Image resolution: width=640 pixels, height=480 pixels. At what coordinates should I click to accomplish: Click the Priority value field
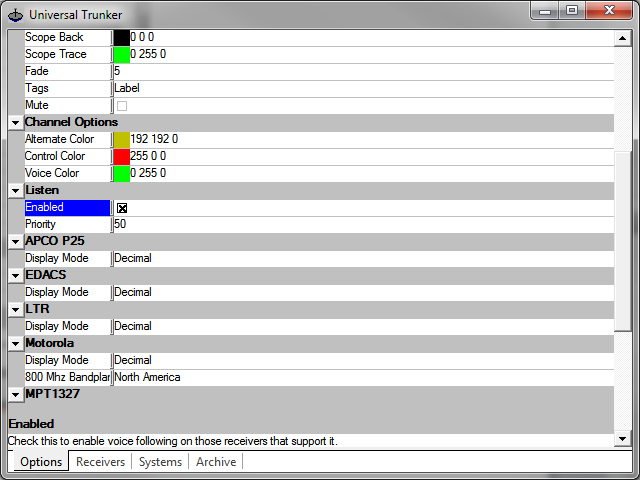click(360, 225)
